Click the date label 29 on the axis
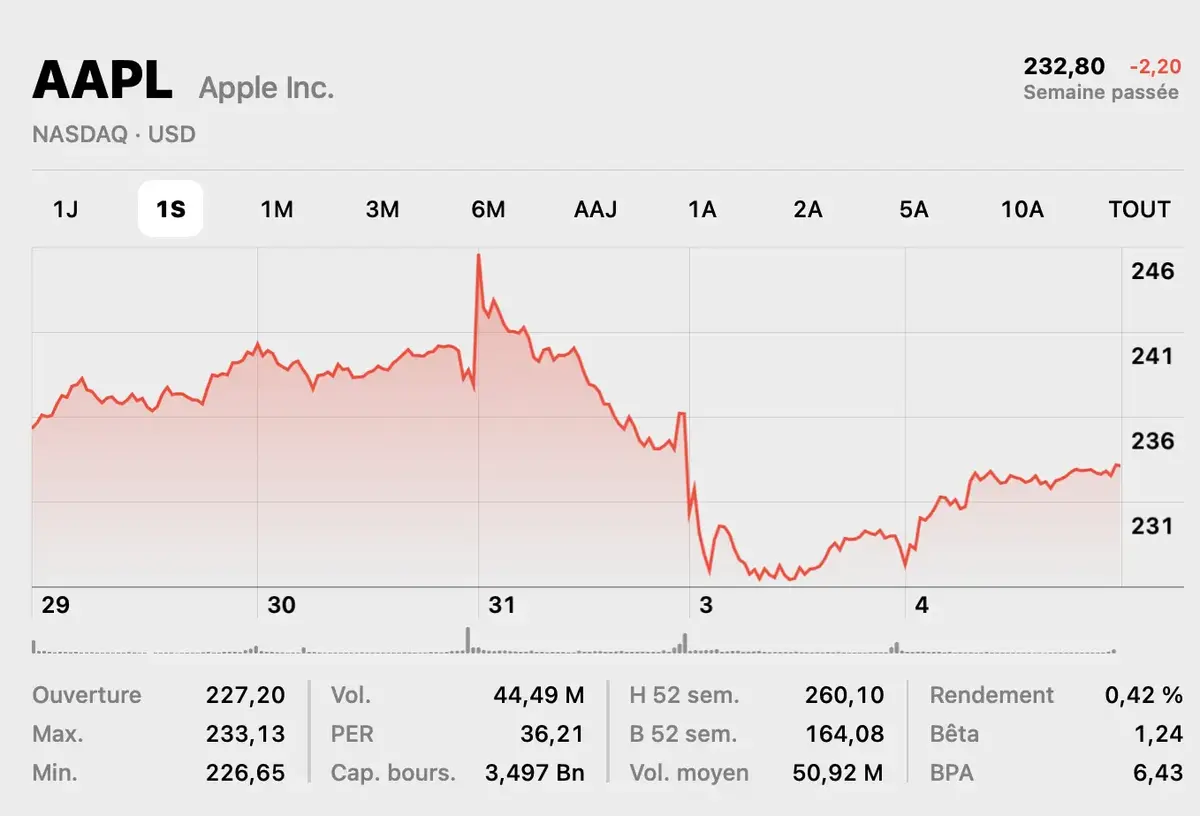 tap(56, 605)
